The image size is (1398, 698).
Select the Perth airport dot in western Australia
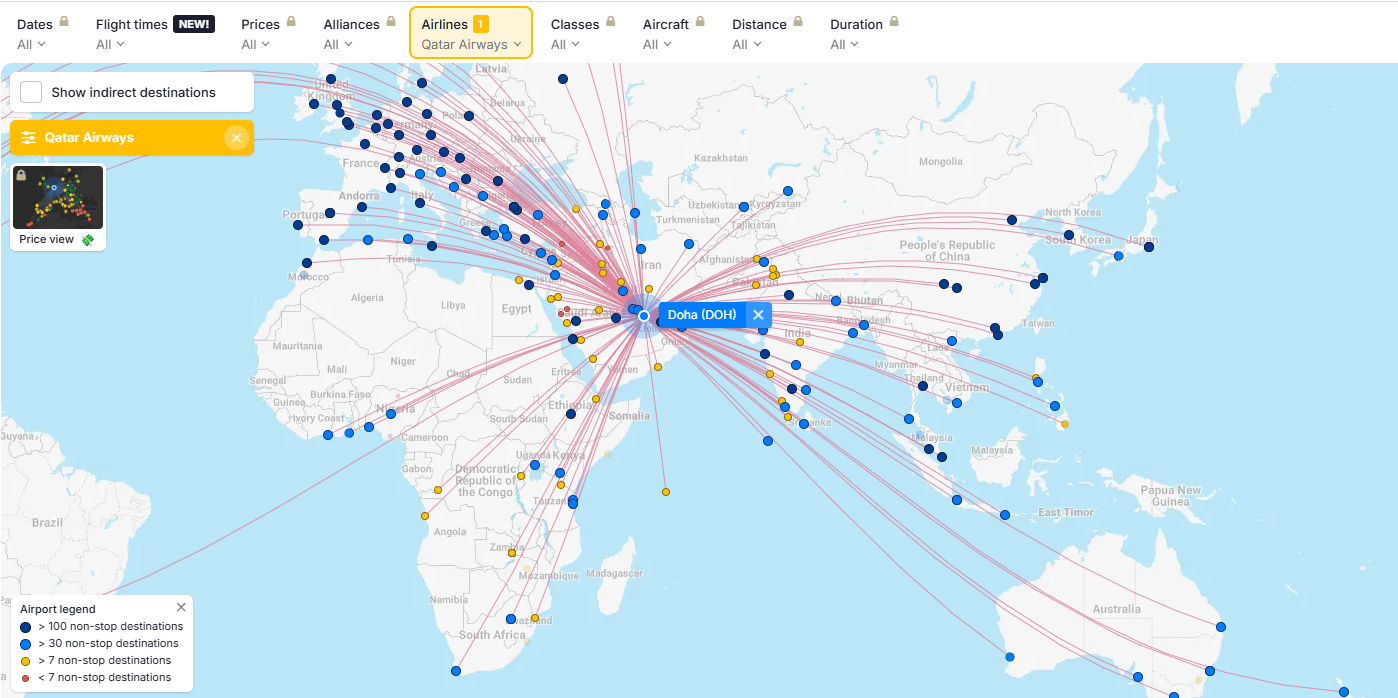1010,657
